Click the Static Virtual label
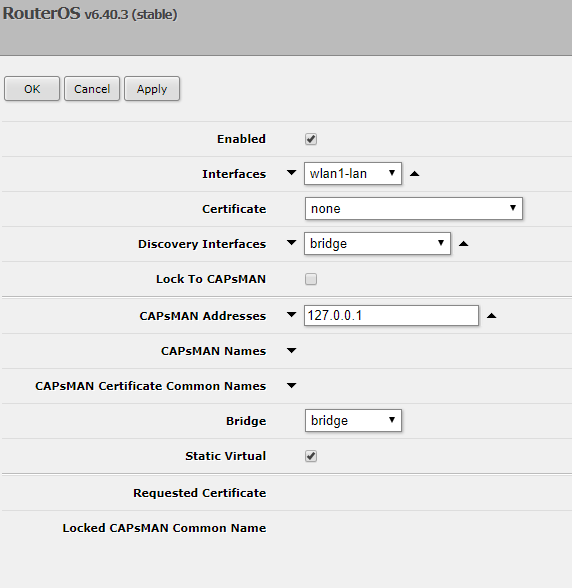572x588 pixels. 225,456
